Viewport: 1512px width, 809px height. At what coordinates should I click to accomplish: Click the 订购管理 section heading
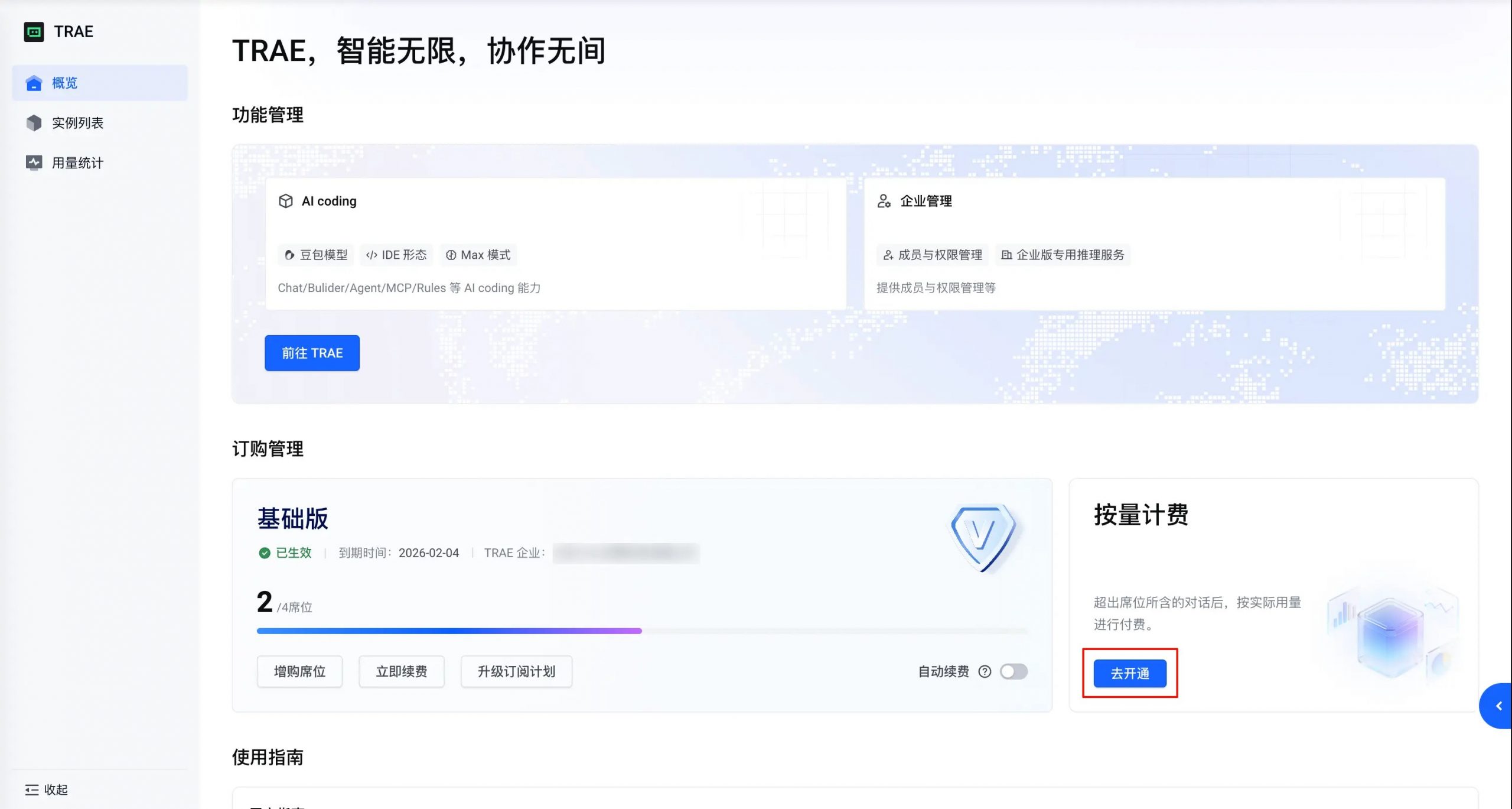click(268, 449)
